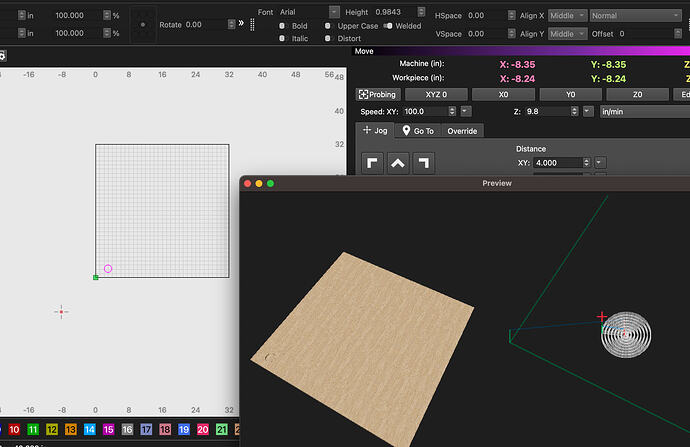Click the Speed XY value field
This screenshot has height=447, width=690.
click(425, 111)
